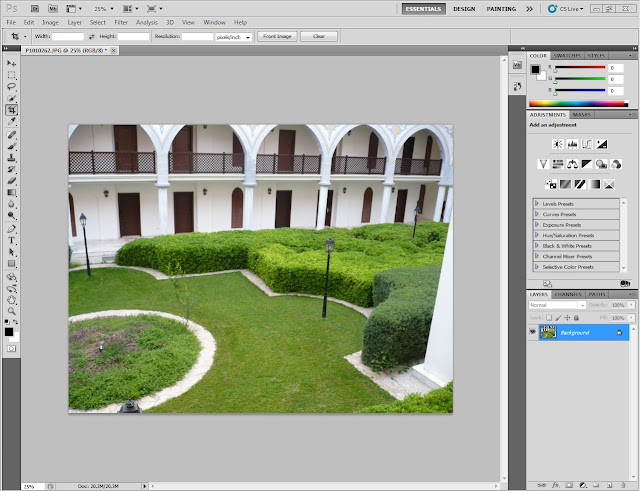
Task: Swap foreground and background colors
Action: tap(16, 322)
